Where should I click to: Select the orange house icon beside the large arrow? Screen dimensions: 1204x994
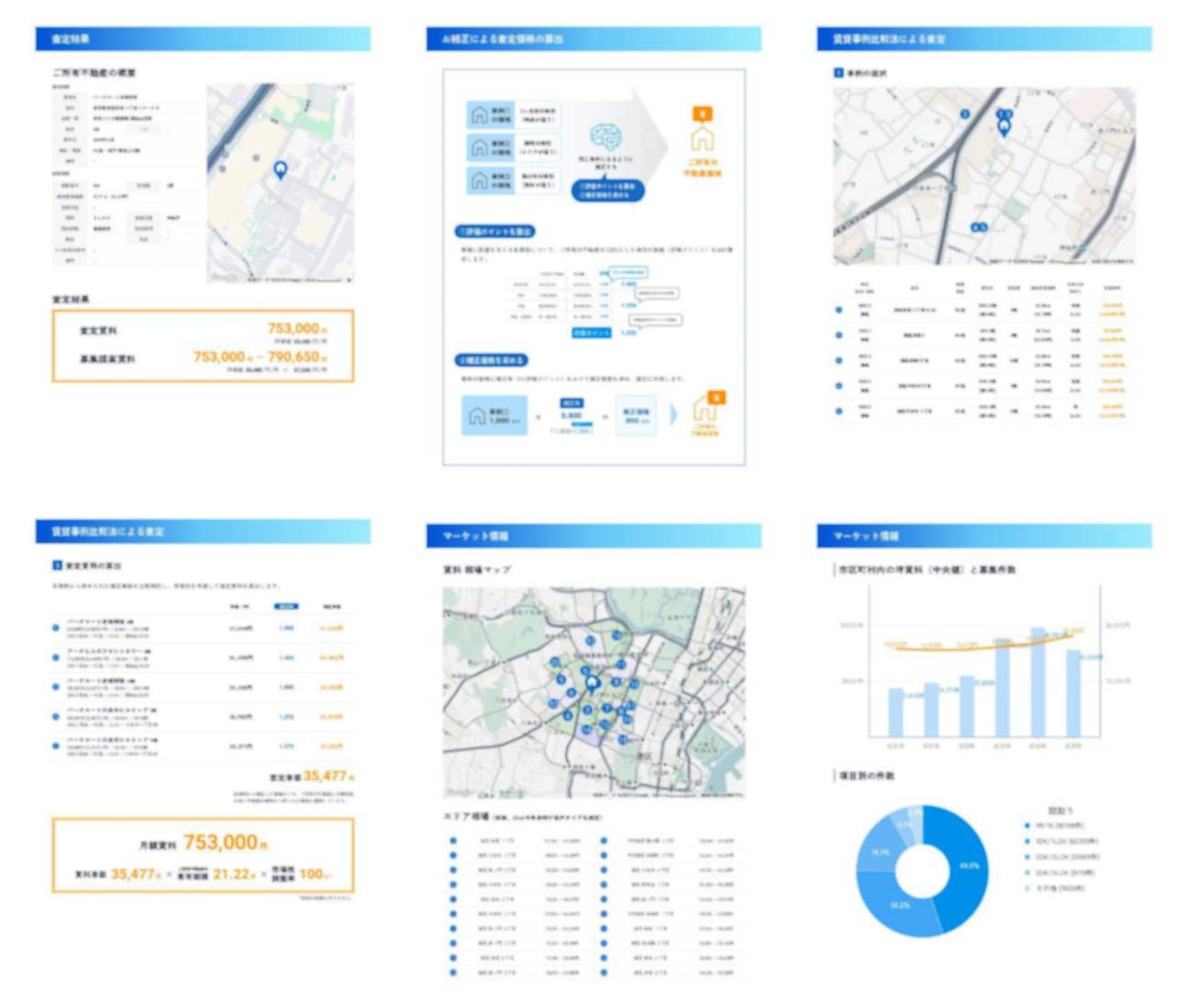[x=702, y=138]
